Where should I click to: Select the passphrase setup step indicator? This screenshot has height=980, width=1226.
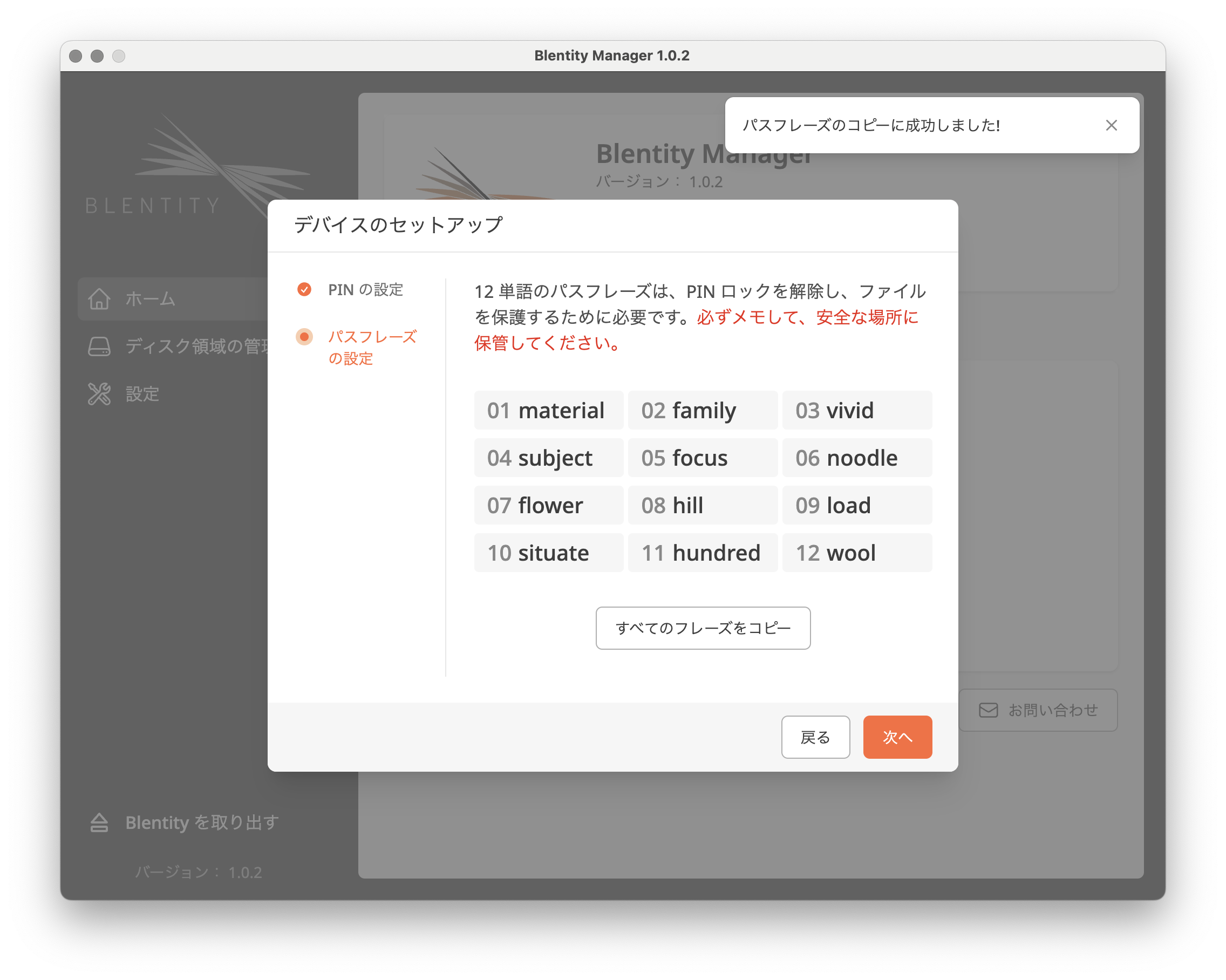tap(304, 337)
